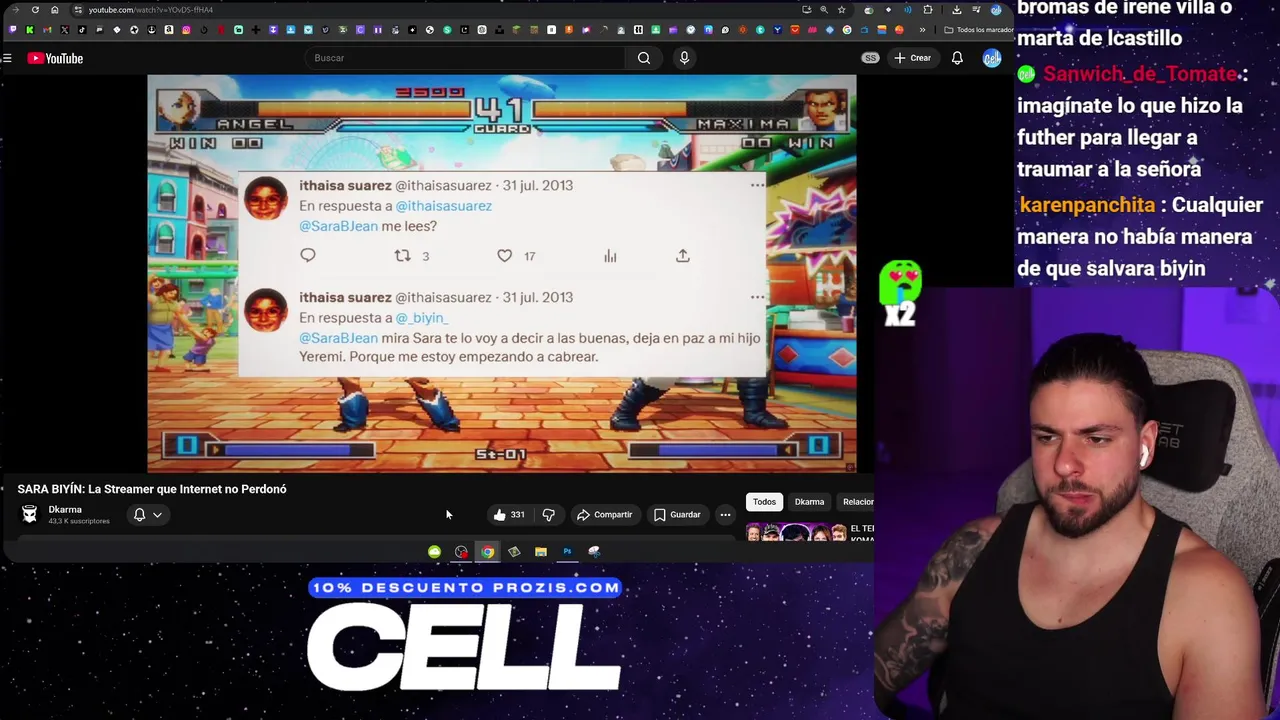Open the Crear button
This screenshot has height=720, width=1280.
[x=912, y=58]
